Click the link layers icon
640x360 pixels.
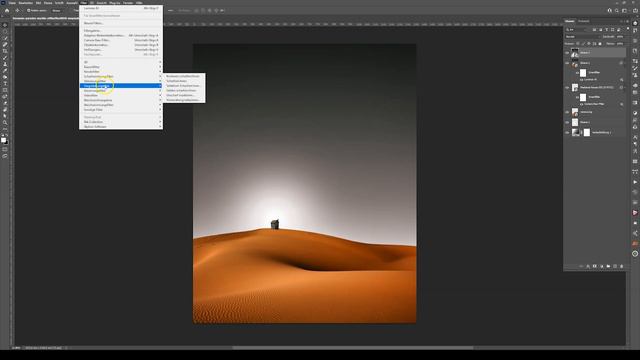(x=581, y=266)
